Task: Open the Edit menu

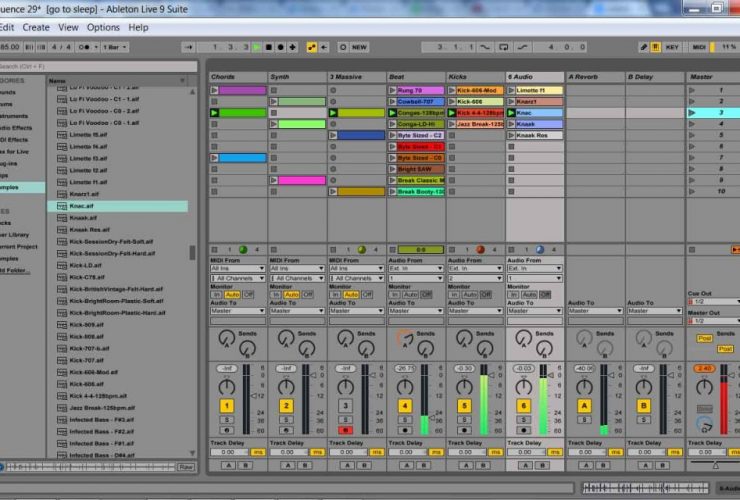Action: [x=7, y=27]
